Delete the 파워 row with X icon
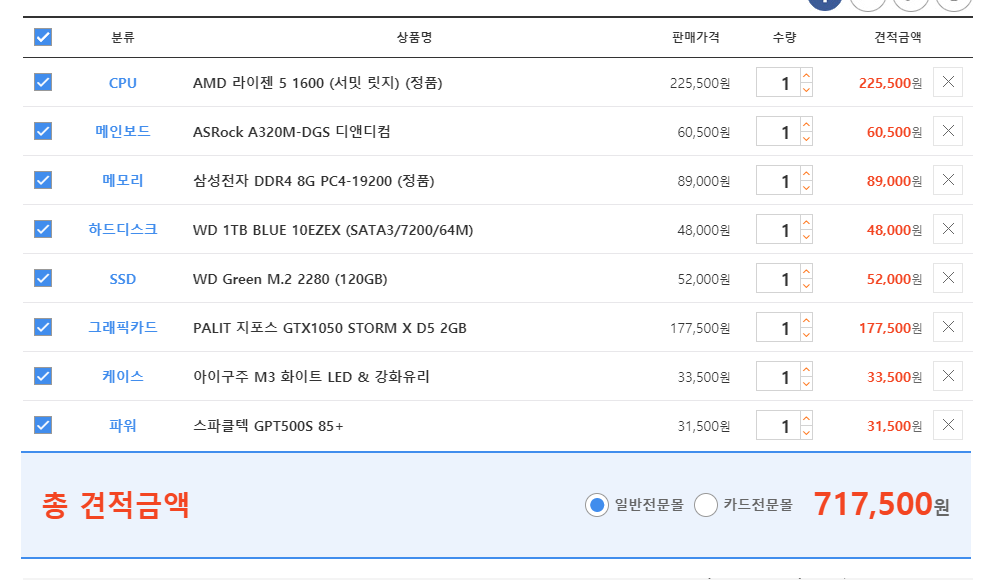 [948, 425]
